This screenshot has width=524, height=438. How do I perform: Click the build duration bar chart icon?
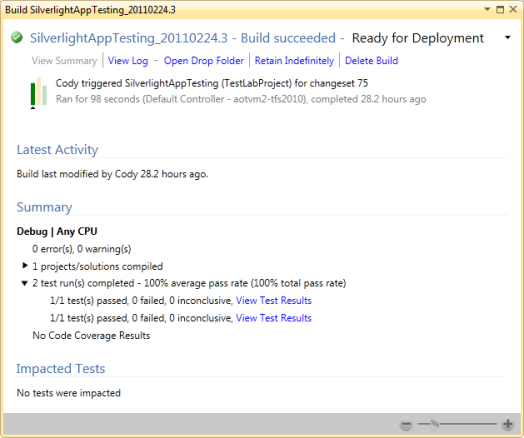click(x=38, y=93)
